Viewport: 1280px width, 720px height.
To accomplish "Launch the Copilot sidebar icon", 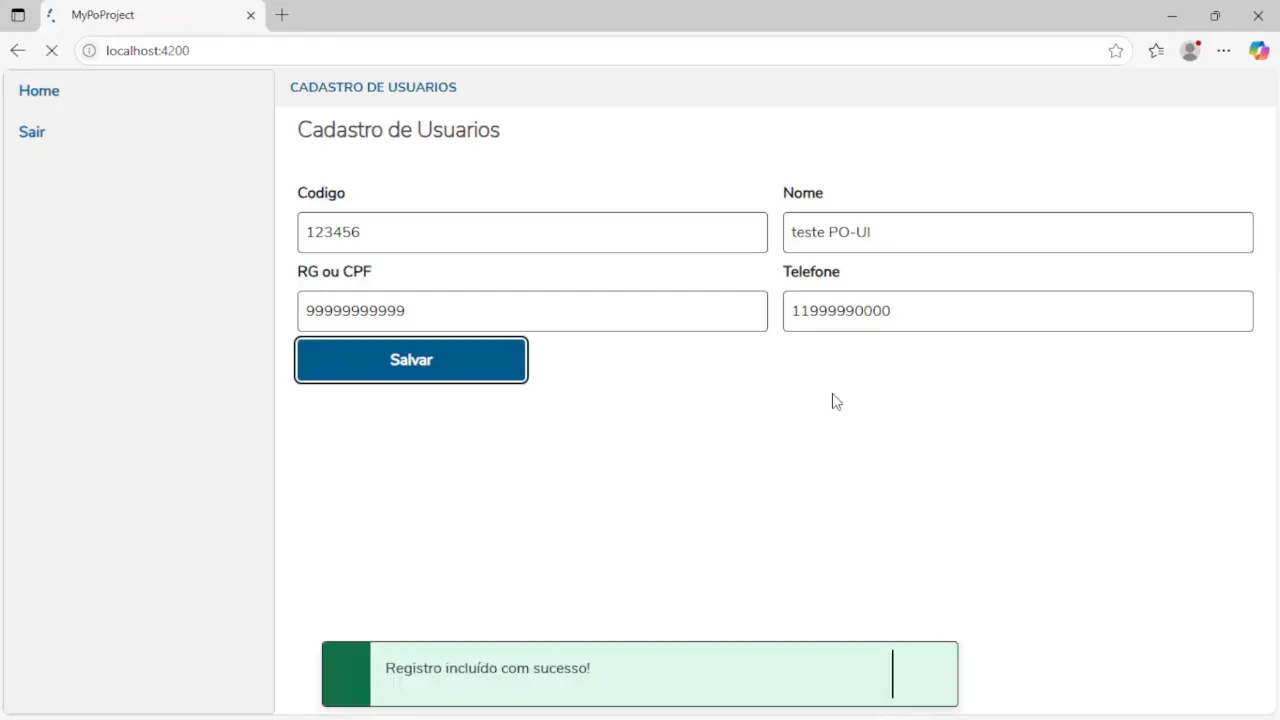I will [1259, 51].
